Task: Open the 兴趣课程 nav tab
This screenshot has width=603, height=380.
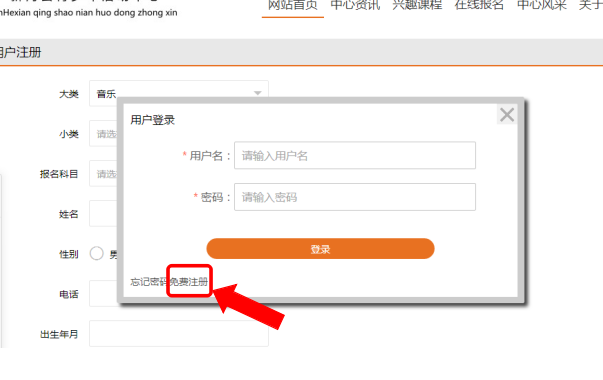Action: pyautogui.click(x=417, y=5)
